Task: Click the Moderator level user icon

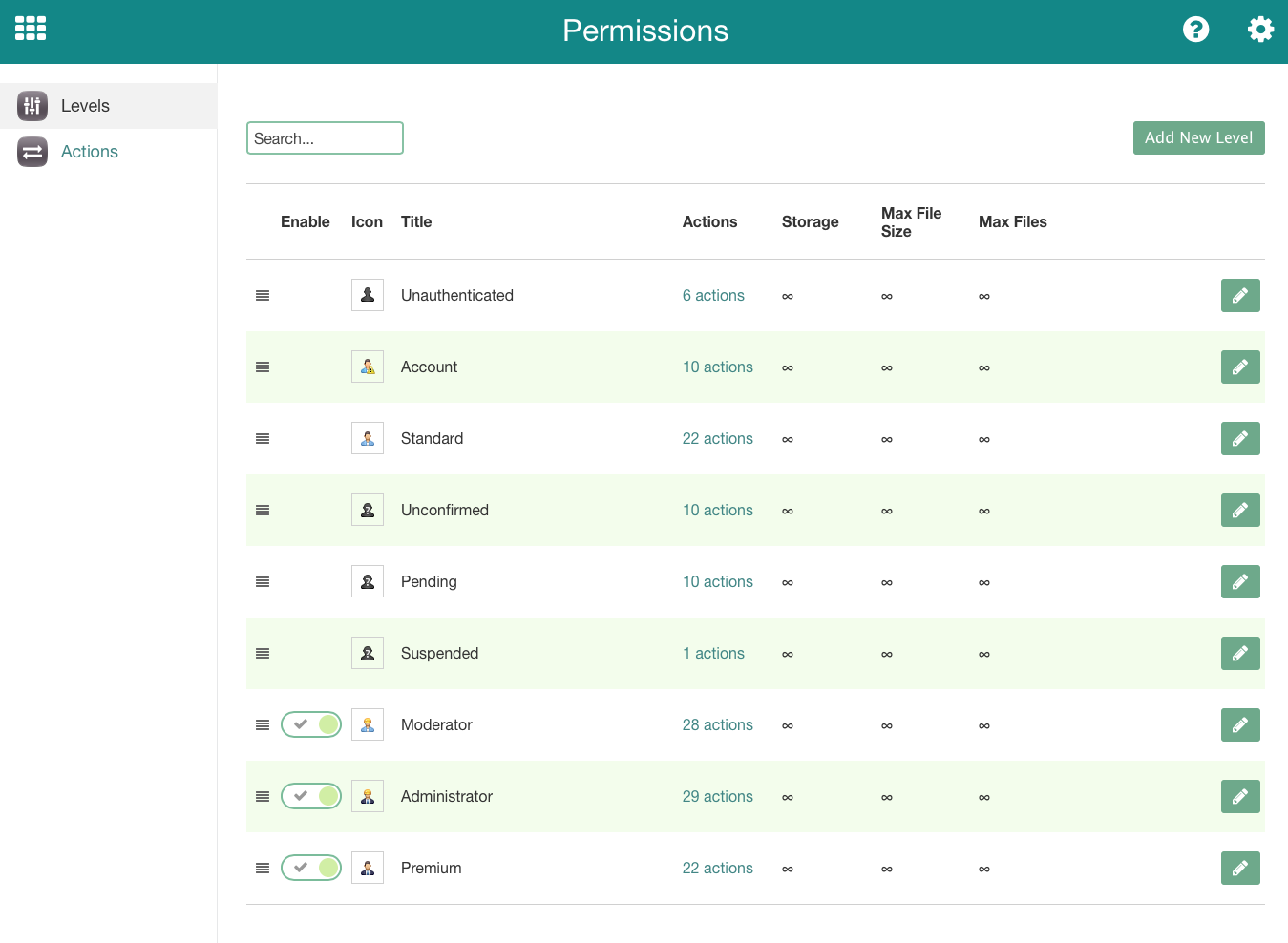Action: 368,725
